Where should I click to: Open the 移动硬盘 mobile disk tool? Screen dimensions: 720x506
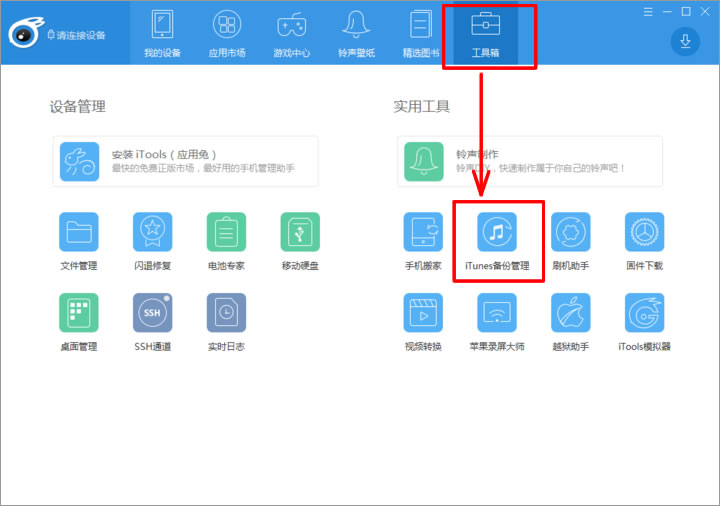pos(300,232)
